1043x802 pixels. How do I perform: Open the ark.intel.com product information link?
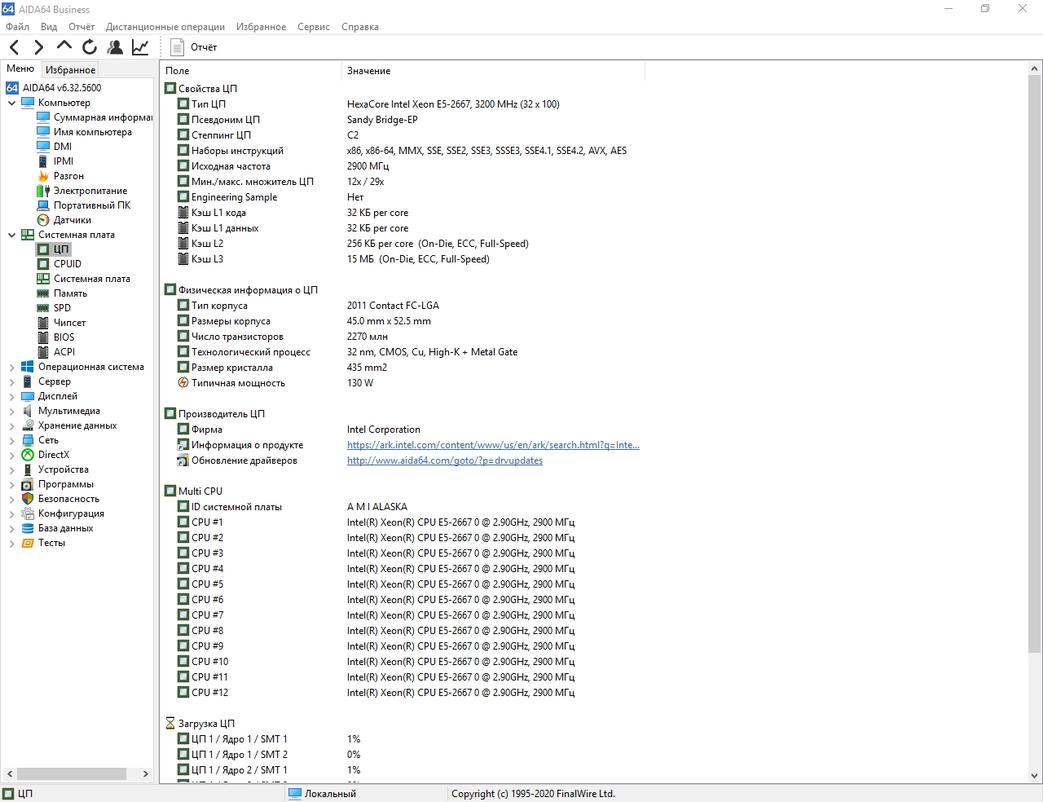click(493, 445)
